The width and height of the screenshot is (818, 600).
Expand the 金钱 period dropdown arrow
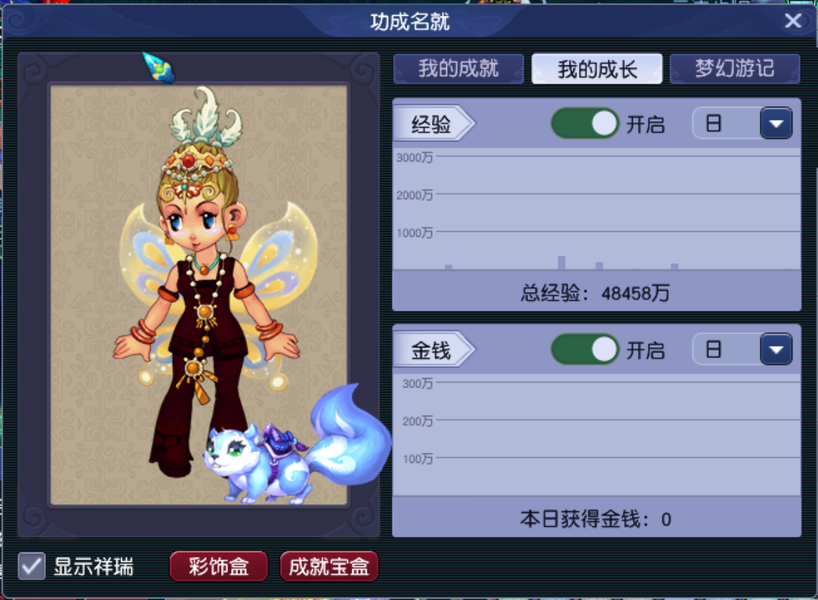(776, 350)
